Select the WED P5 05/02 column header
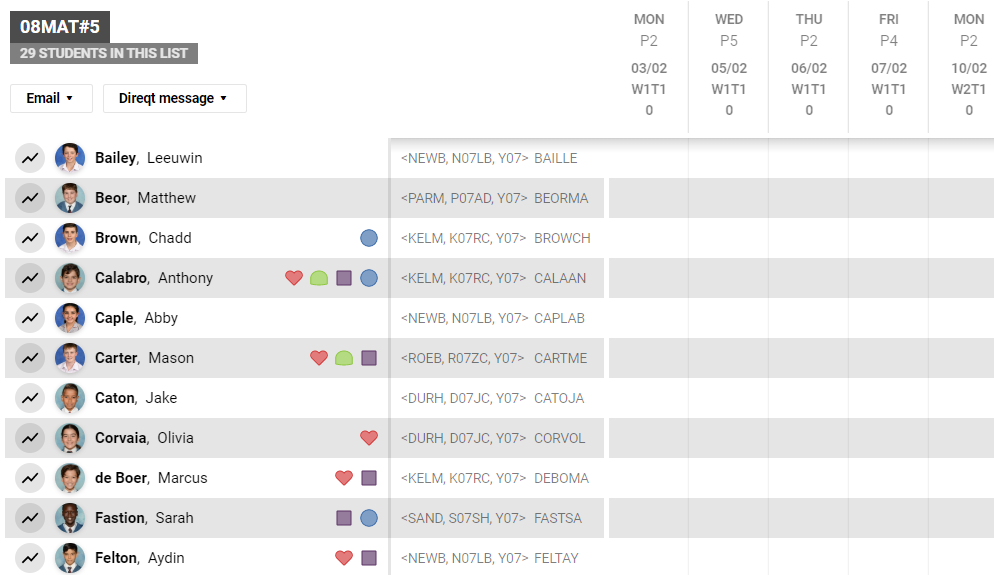994x575 pixels. [x=729, y=65]
